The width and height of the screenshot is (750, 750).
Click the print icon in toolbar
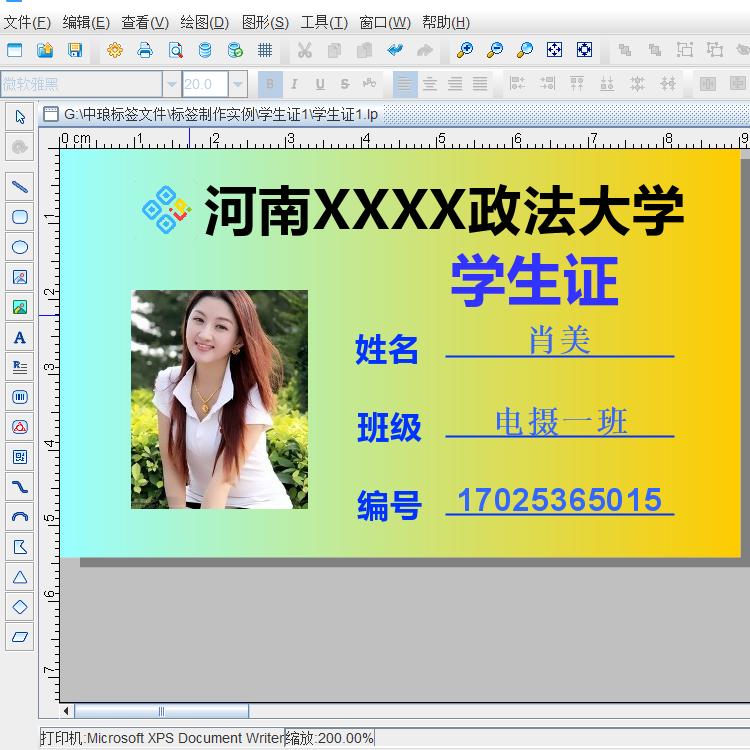coord(145,50)
